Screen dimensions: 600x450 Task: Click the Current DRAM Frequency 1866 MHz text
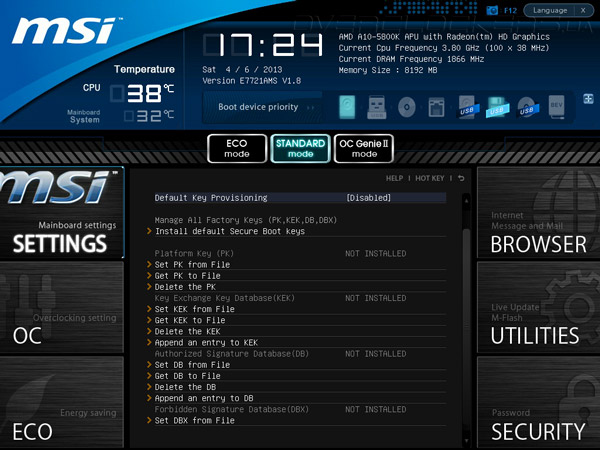pos(411,59)
